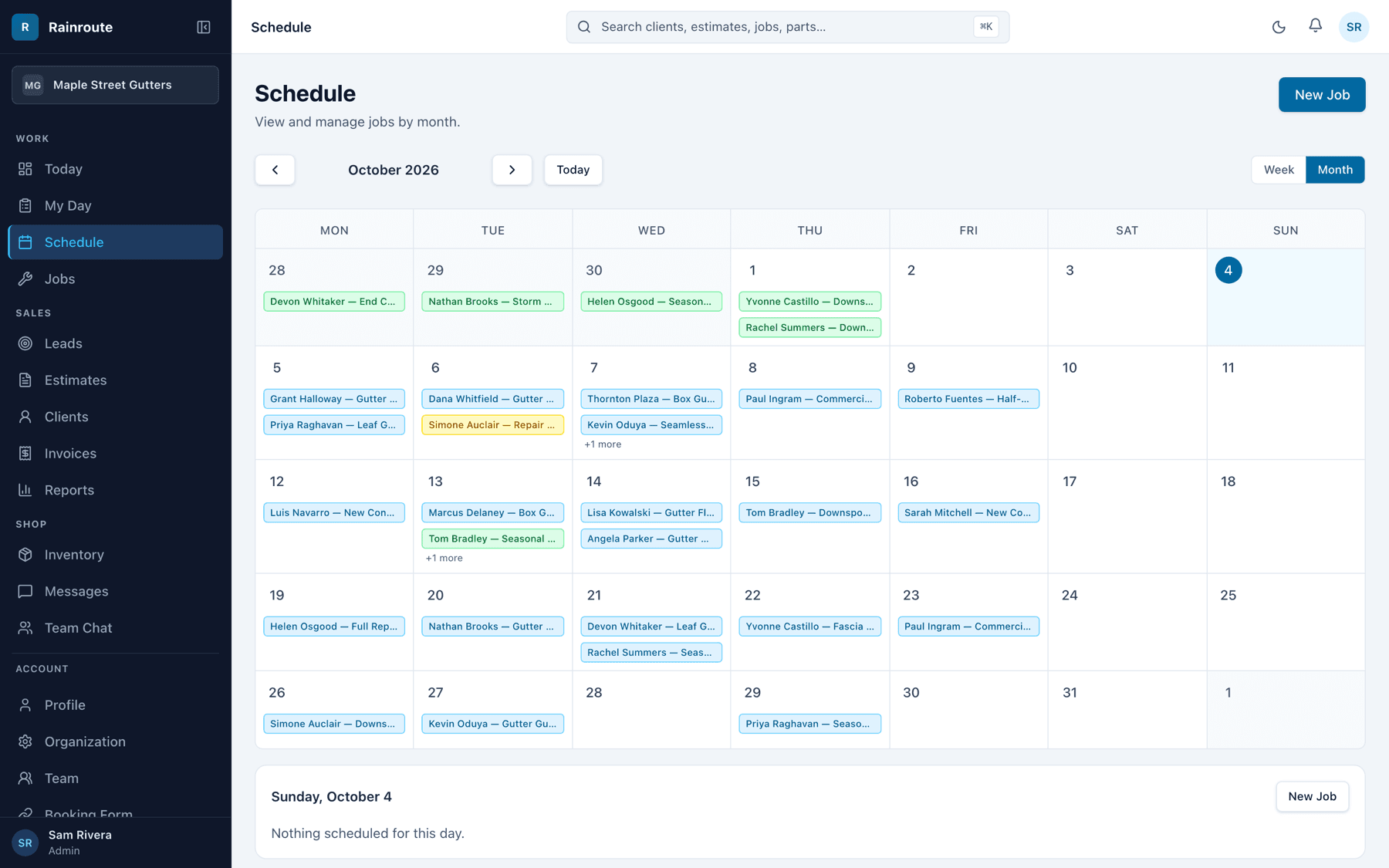Open the green Tom Bradley — Seasonal job
Viewport: 1389px width, 868px height.
[493, 539]
